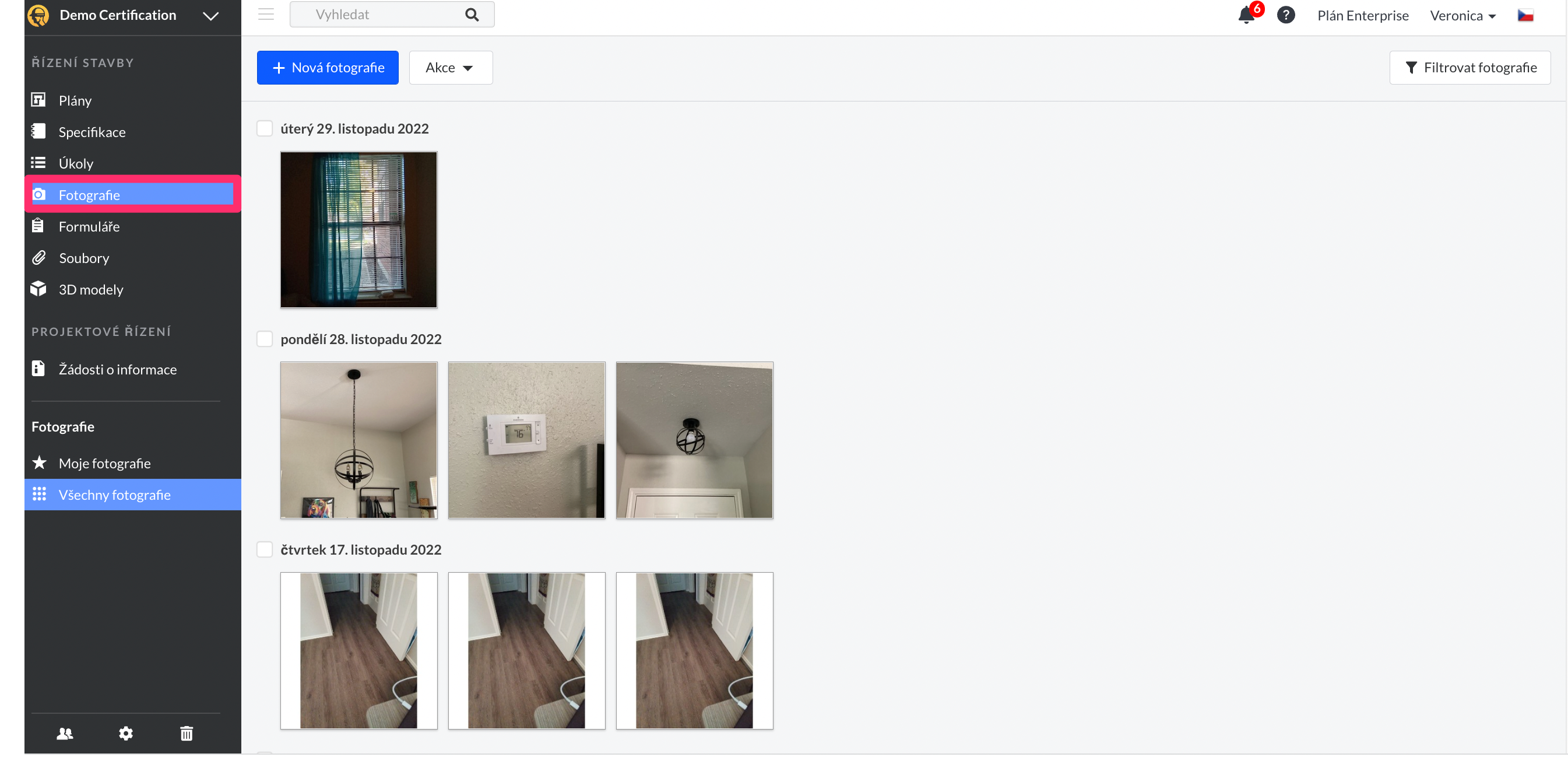Viewport: 1568px width, 757px height.
Task: Open the Plány icon in sidebar
Action: (38, 100)
